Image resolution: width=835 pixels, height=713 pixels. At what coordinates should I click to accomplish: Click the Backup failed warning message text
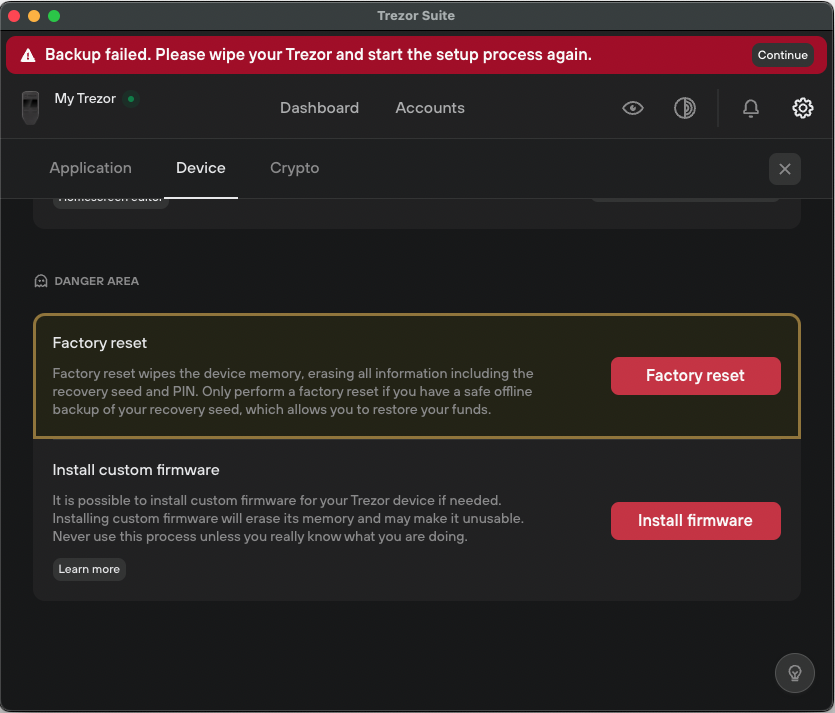318,55
